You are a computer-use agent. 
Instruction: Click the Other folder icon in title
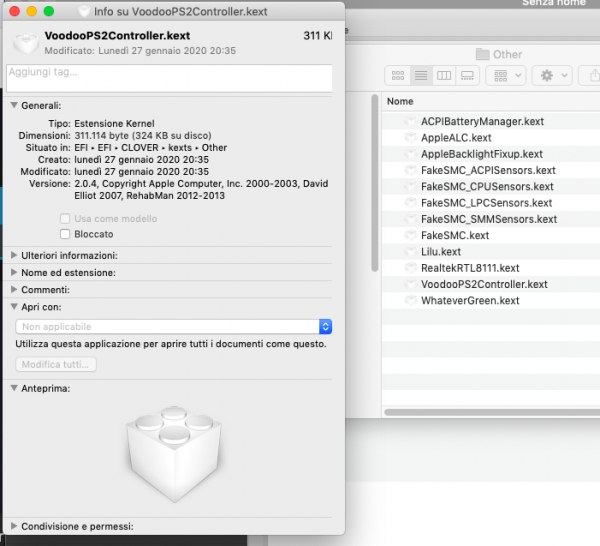click(483, 54)
